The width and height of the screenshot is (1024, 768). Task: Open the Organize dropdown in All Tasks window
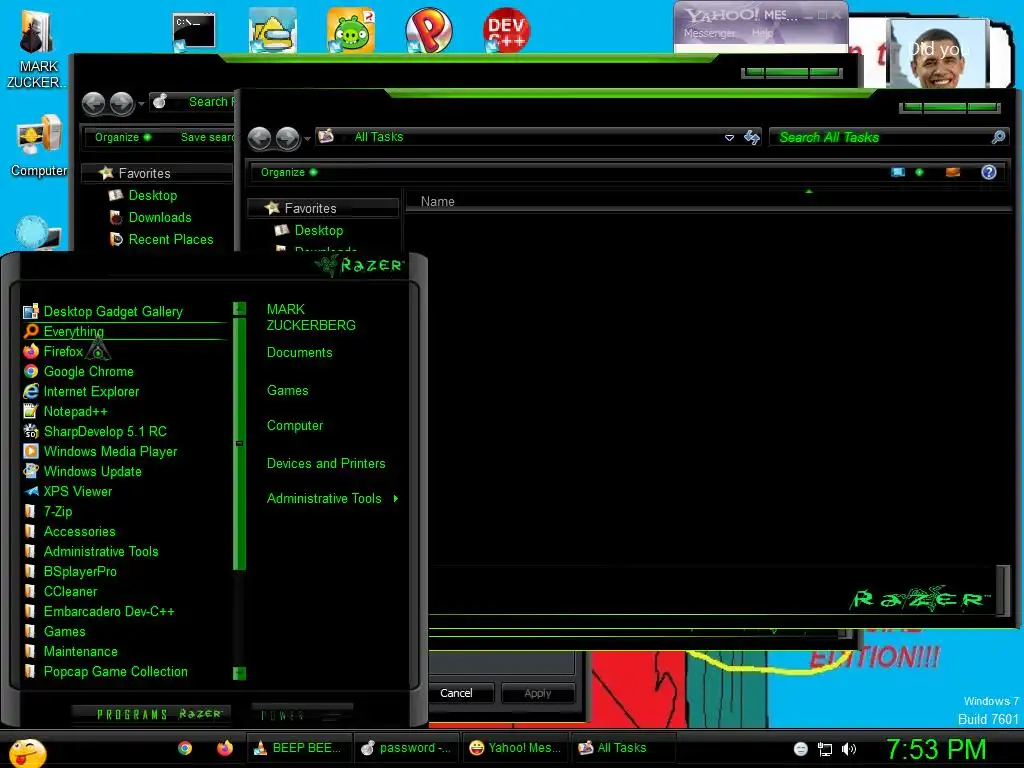(x=289, y=172)
